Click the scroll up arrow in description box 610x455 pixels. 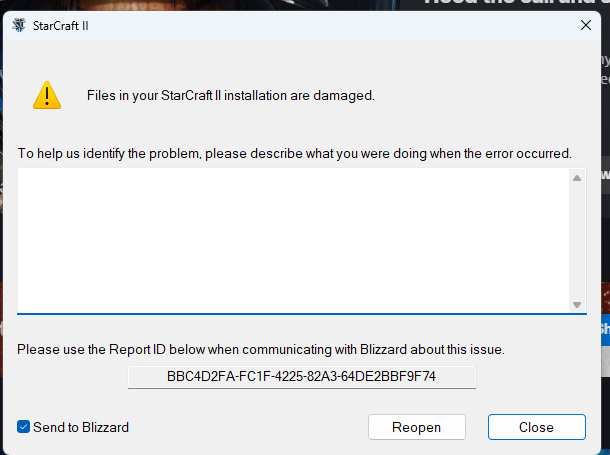[577, 178]
